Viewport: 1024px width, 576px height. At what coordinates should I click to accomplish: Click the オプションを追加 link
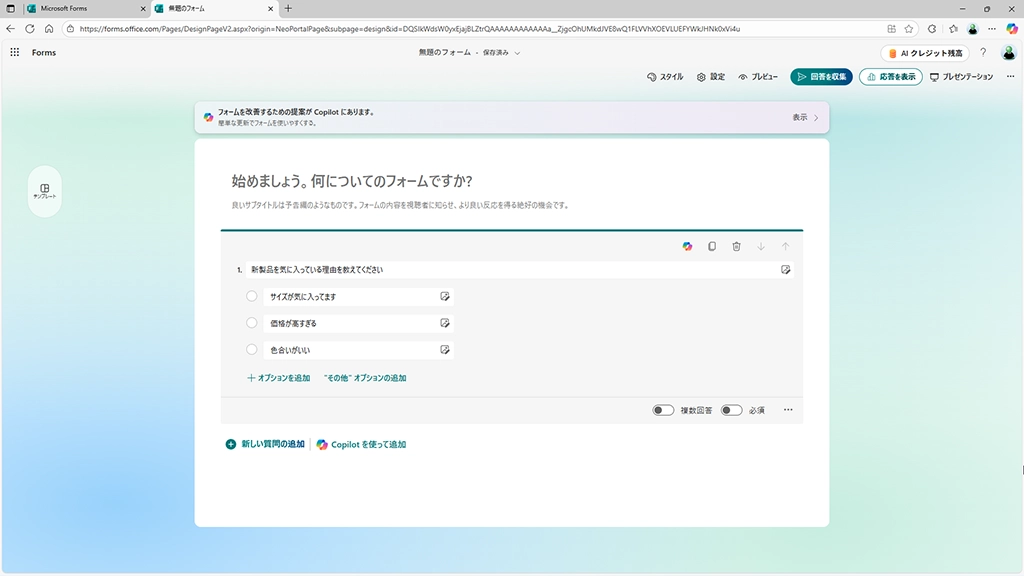tap(278, 378)
